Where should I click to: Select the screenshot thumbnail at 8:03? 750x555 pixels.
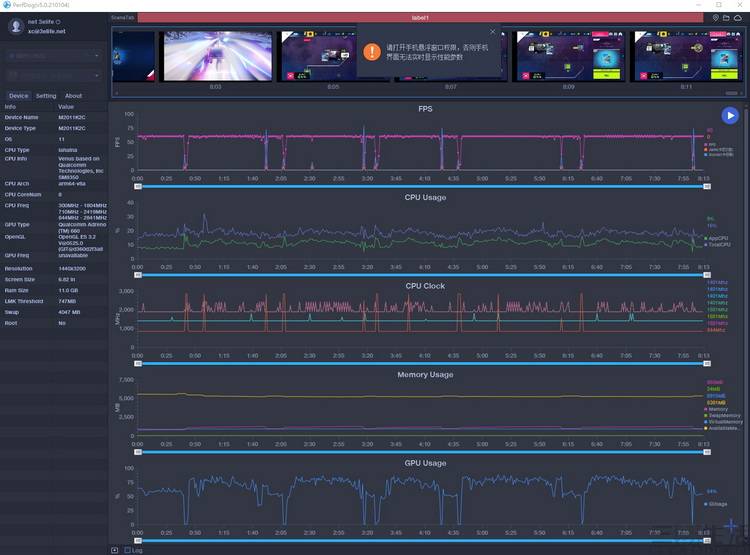[215, 55]
